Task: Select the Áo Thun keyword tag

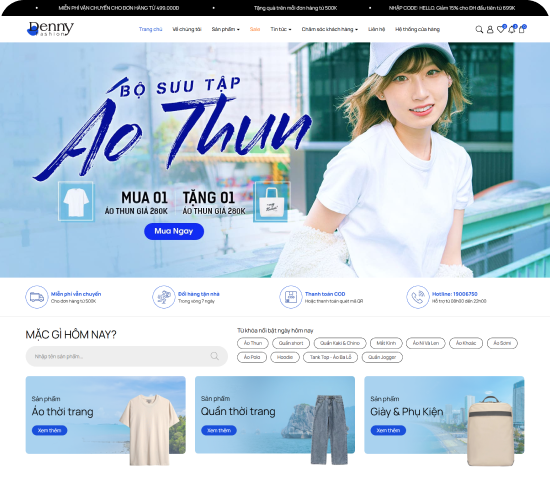Action: [x=253, y=343]
